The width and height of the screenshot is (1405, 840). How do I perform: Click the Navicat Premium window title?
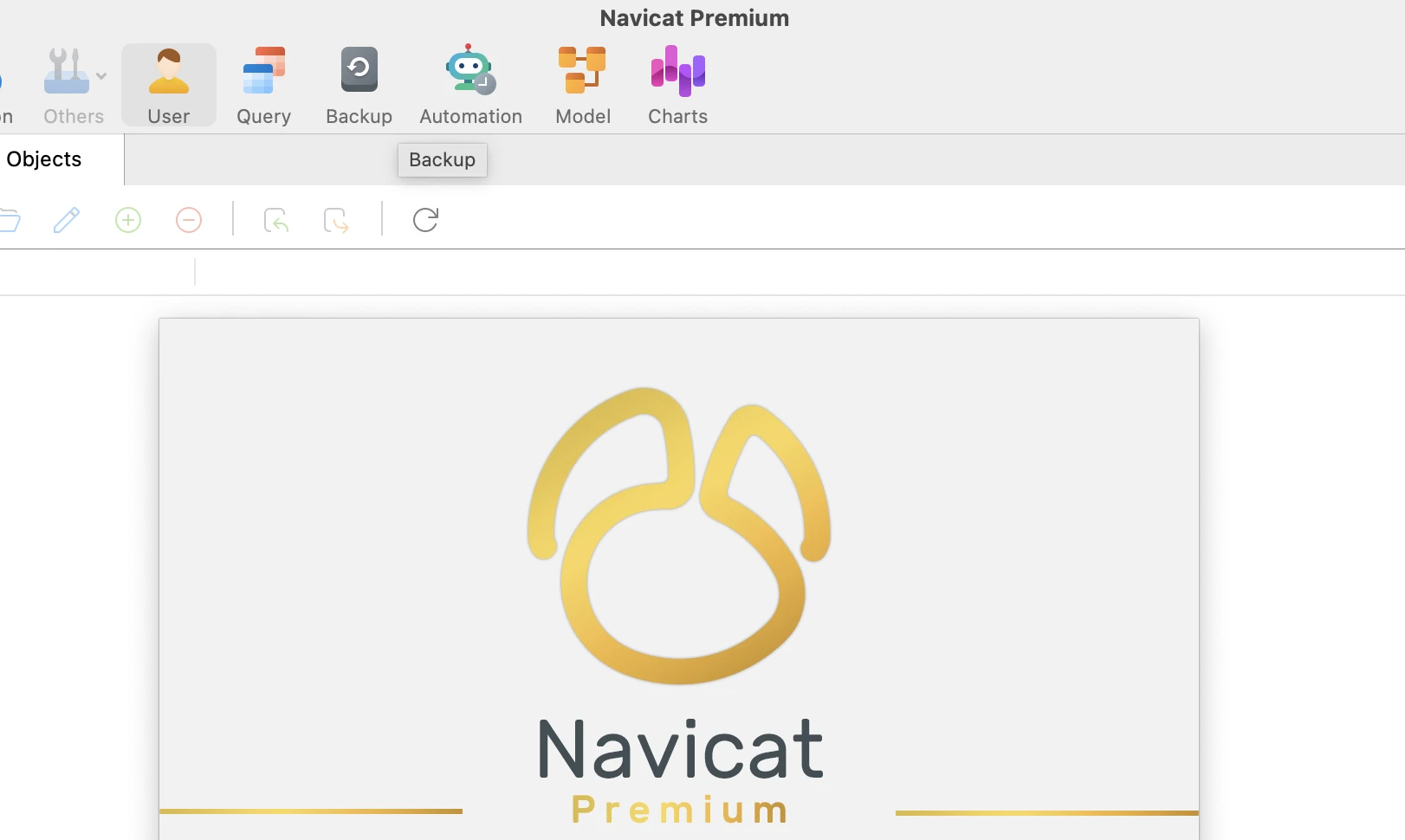(695, 18)
